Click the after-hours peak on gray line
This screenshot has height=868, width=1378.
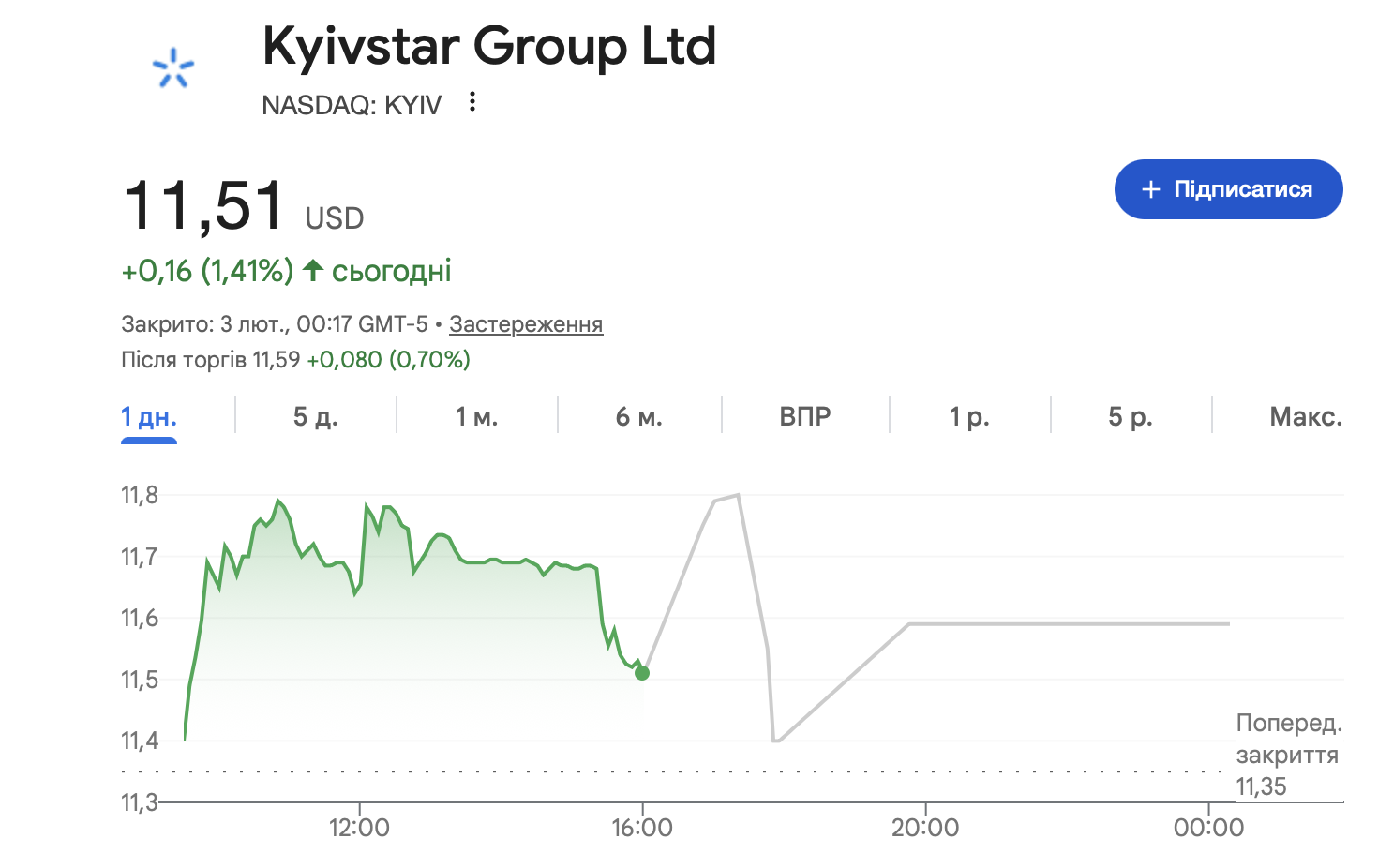coord(738,495)
